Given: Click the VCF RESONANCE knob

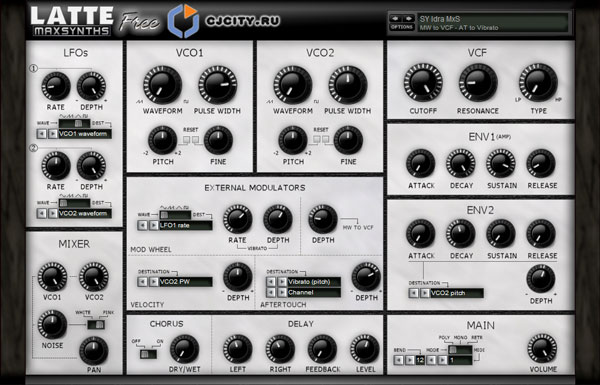Looking at the screenshot, I should [x=478, y=83].
